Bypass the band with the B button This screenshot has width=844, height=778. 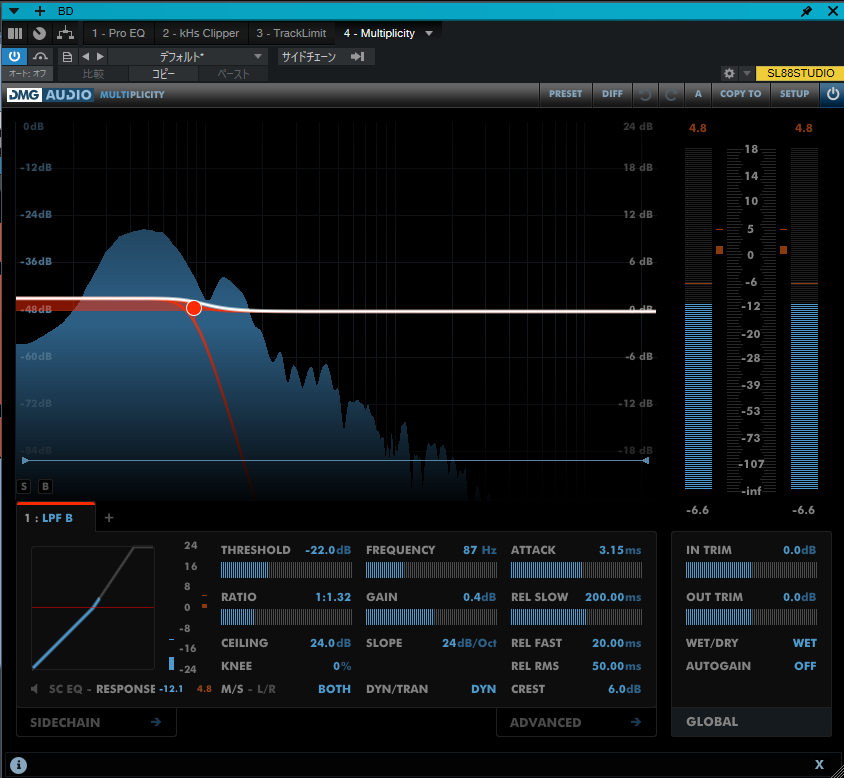[45, 487]
